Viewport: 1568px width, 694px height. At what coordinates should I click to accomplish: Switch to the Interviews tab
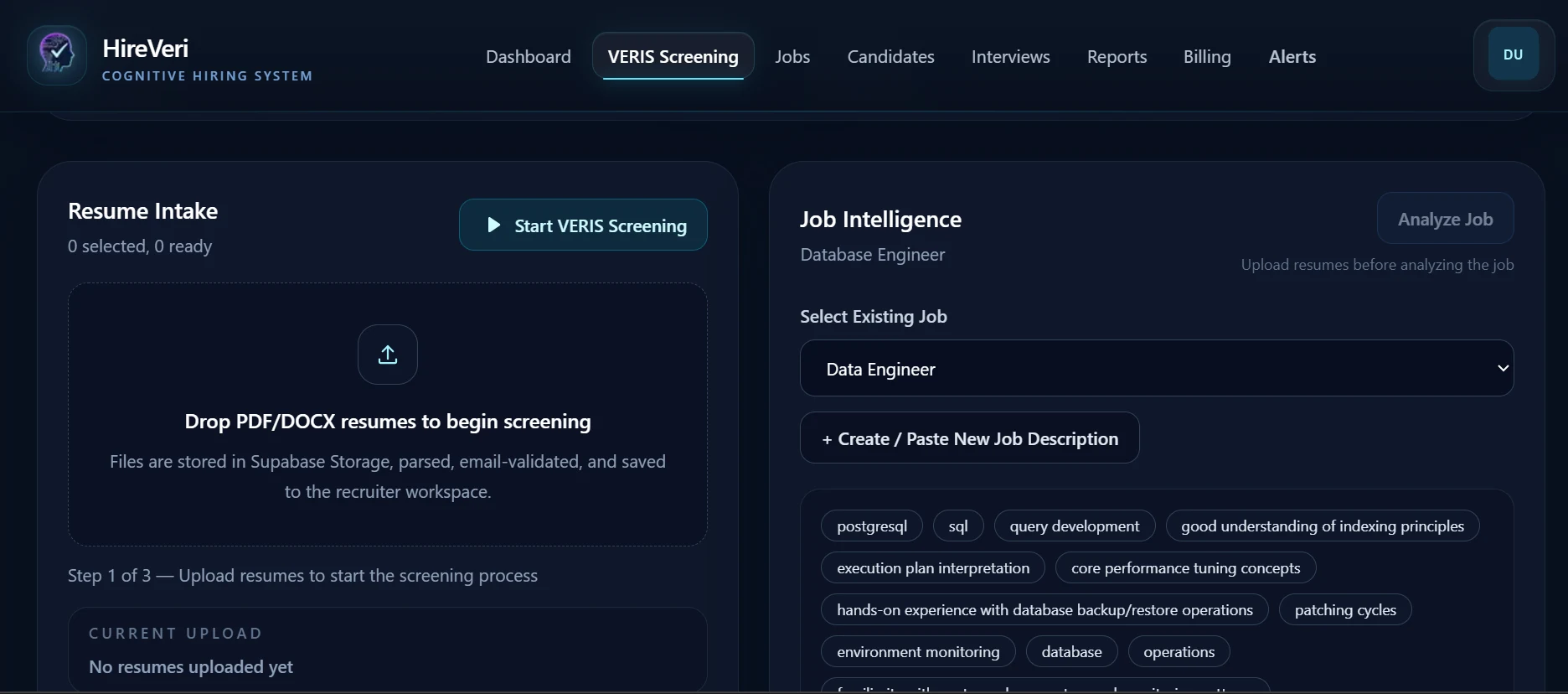pos(1010,56)
